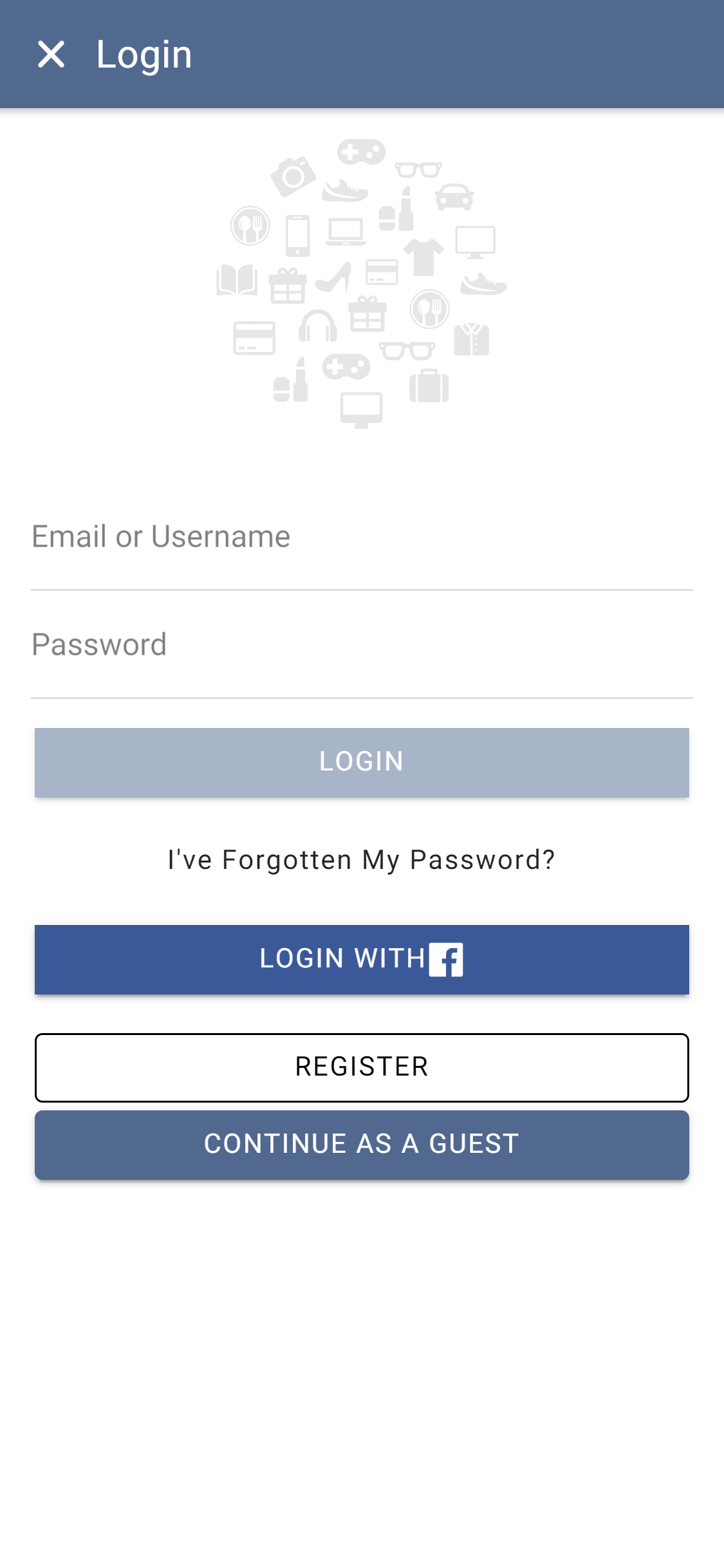Close the Login screen with the X

[x=51, y=54]
